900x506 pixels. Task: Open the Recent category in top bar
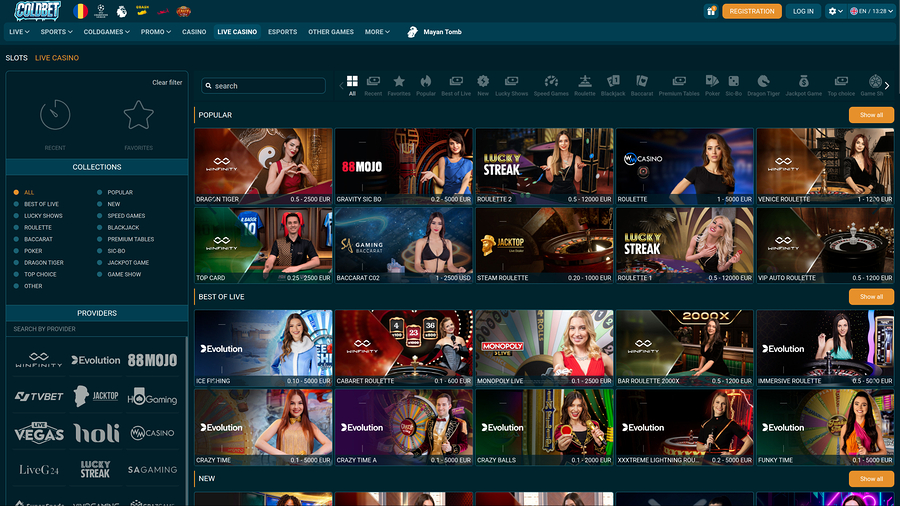[373, 85]
